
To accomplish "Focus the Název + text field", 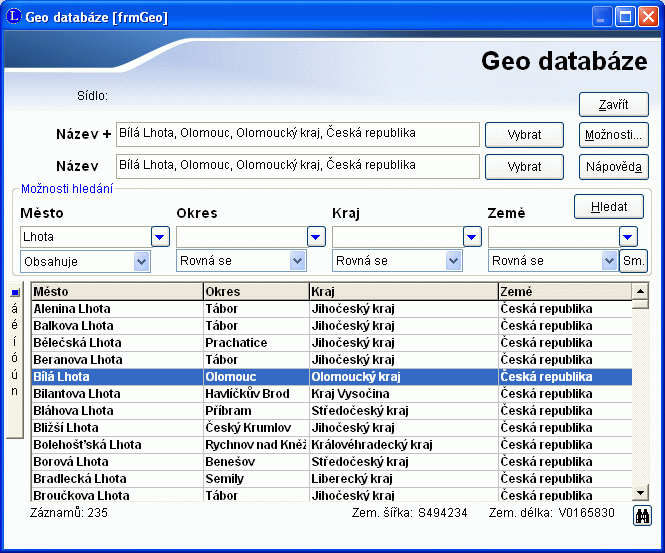I will [x=298, y=134].
